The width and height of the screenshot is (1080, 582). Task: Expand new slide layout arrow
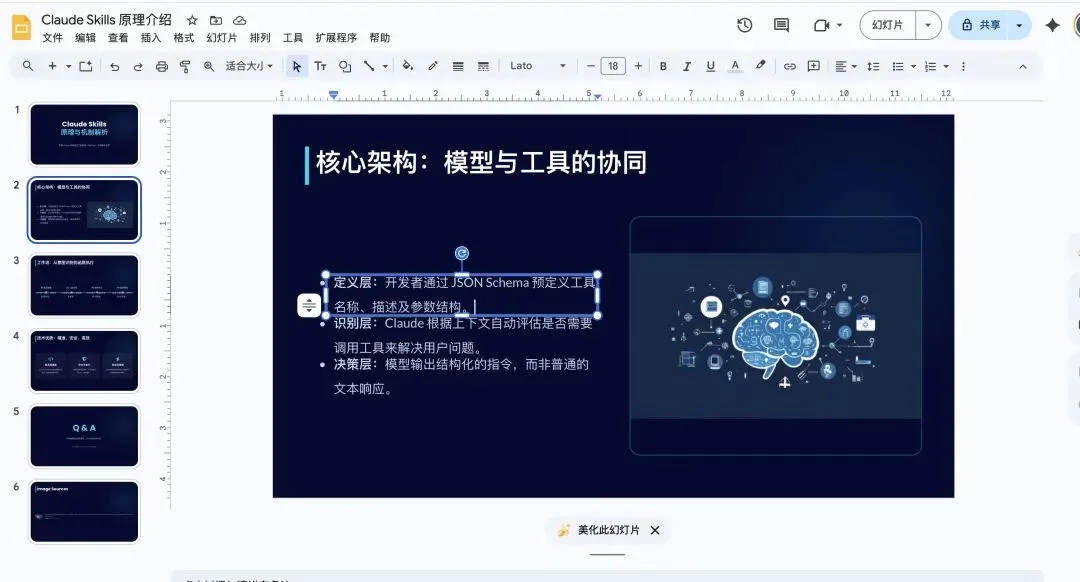pyautogui.click(x=68, y=66)
